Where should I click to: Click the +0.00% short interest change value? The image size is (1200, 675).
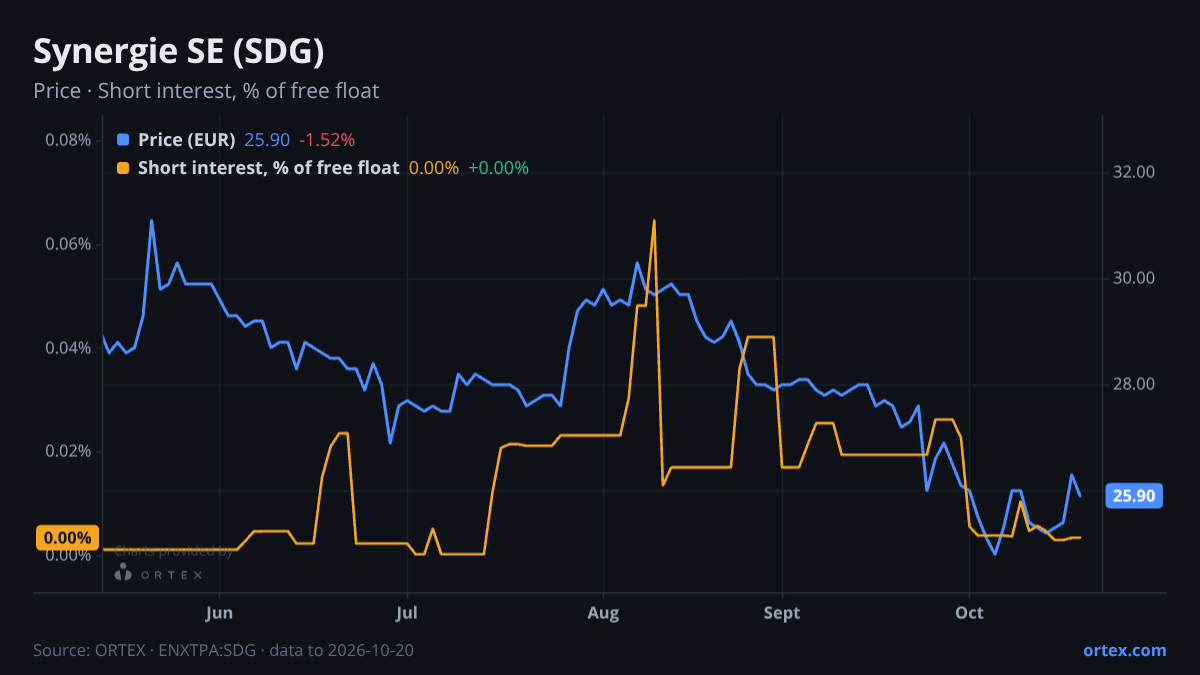coord(498,168)
